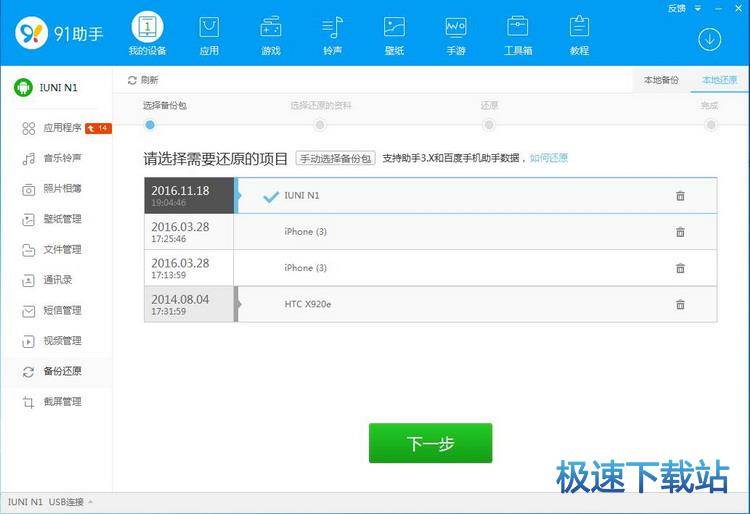Open the 教程 tutorials section

579,36
